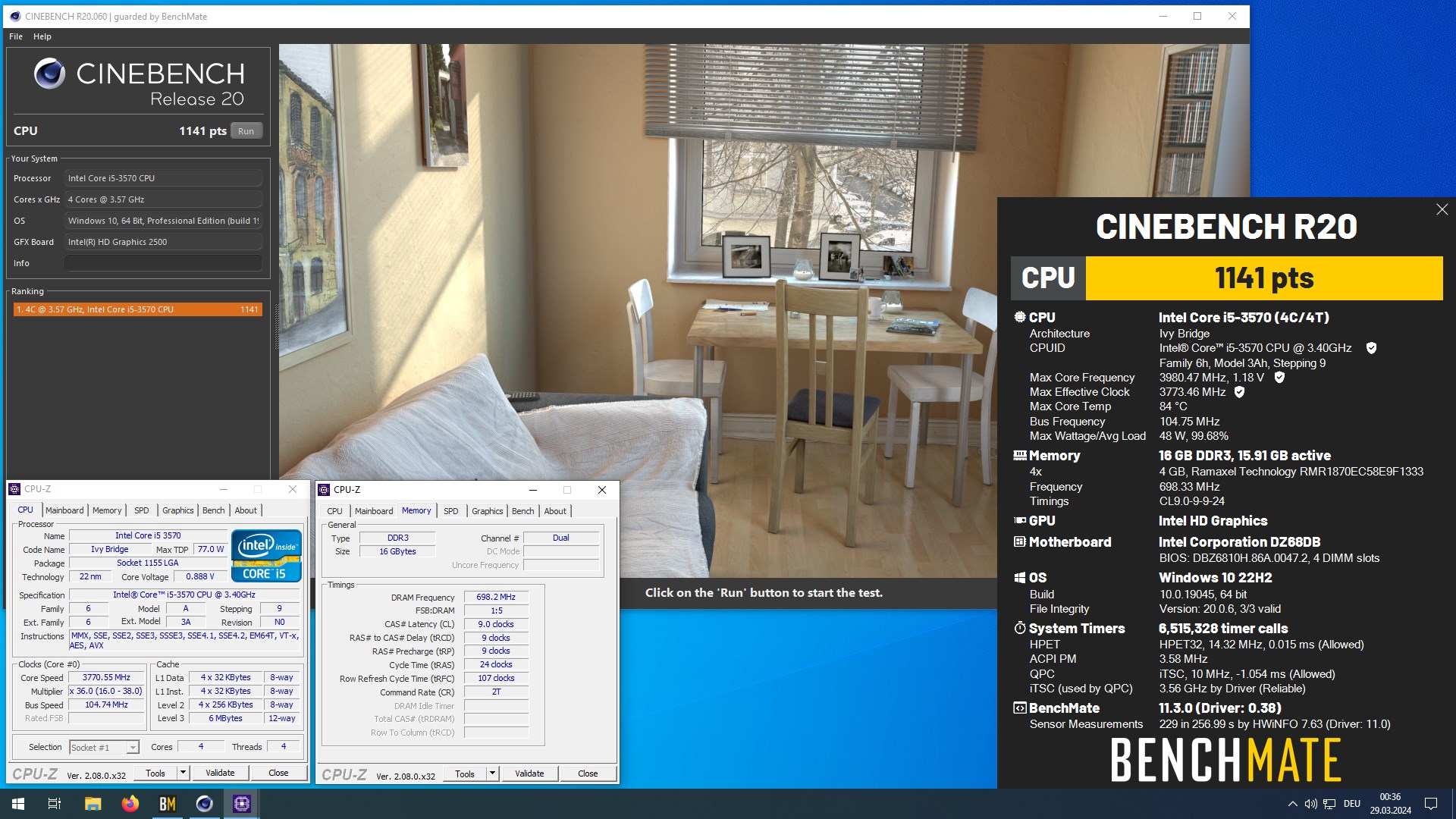Viewport: 1456px width, 819px height.
Task: Click the DRAM Frequency 698.2 MHz value
Action: point(496,598)
